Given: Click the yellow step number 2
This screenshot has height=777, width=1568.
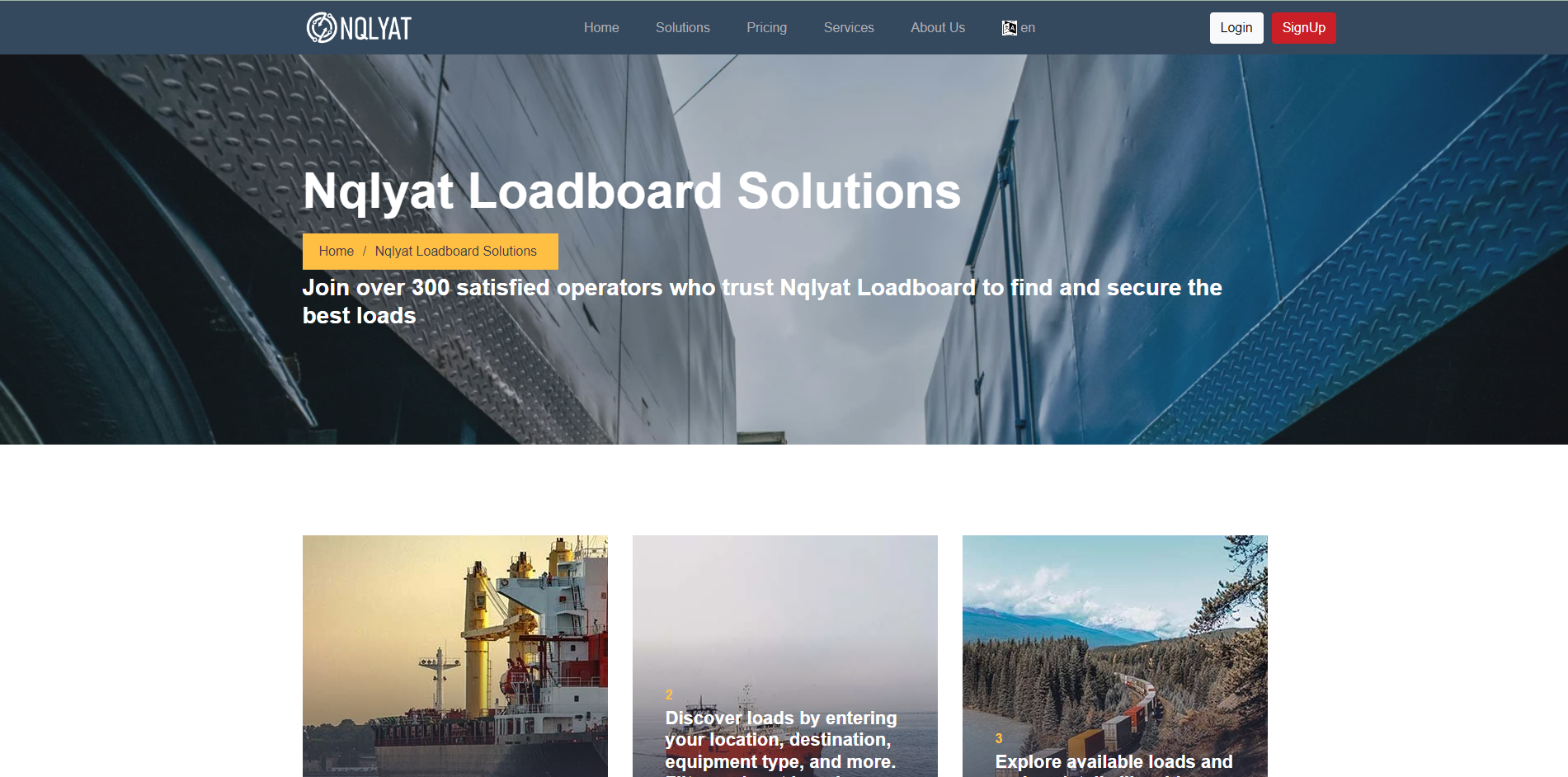Looking at the screenshot, I should click(669, 695).
